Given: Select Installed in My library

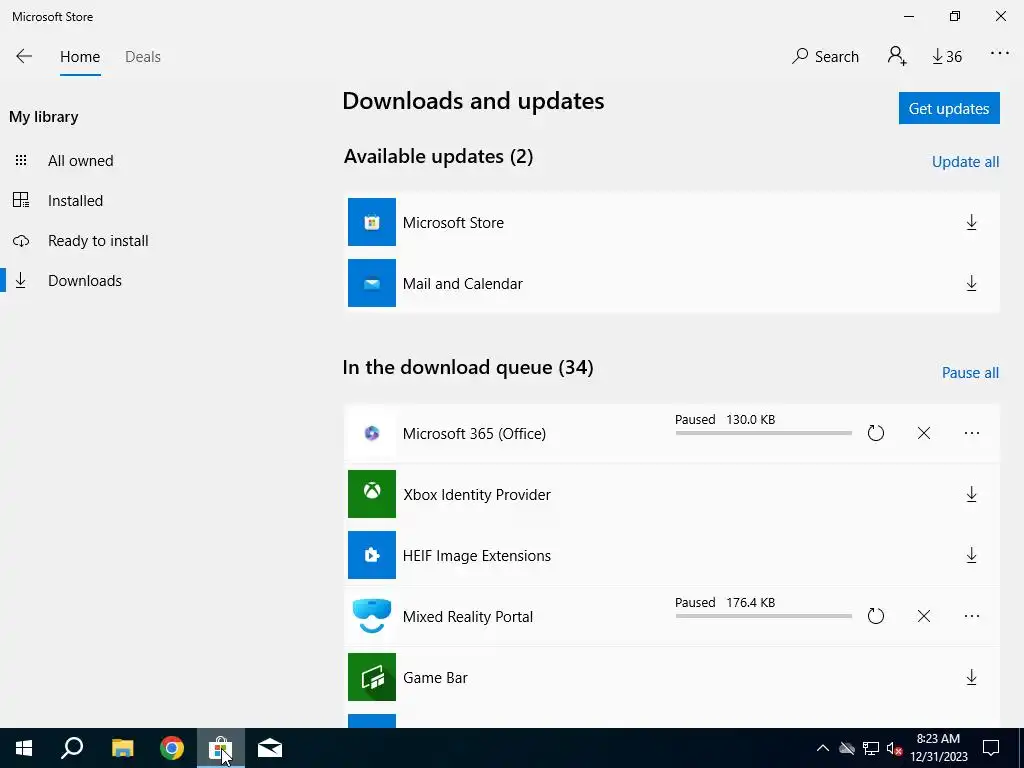Looking at the screenshot, I should 75,200.
